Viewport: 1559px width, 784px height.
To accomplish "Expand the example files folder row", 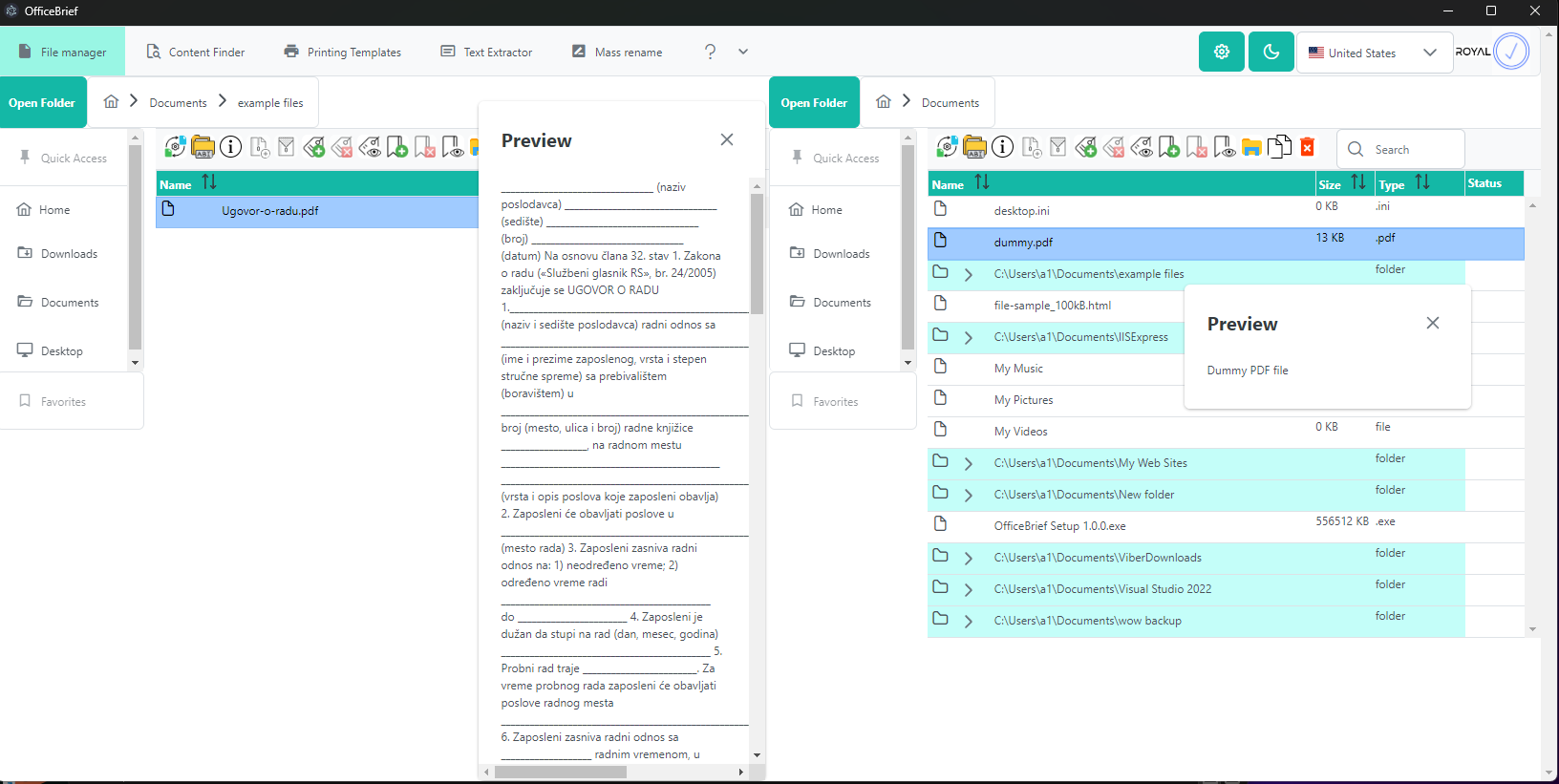I will (x=969, y=275).
